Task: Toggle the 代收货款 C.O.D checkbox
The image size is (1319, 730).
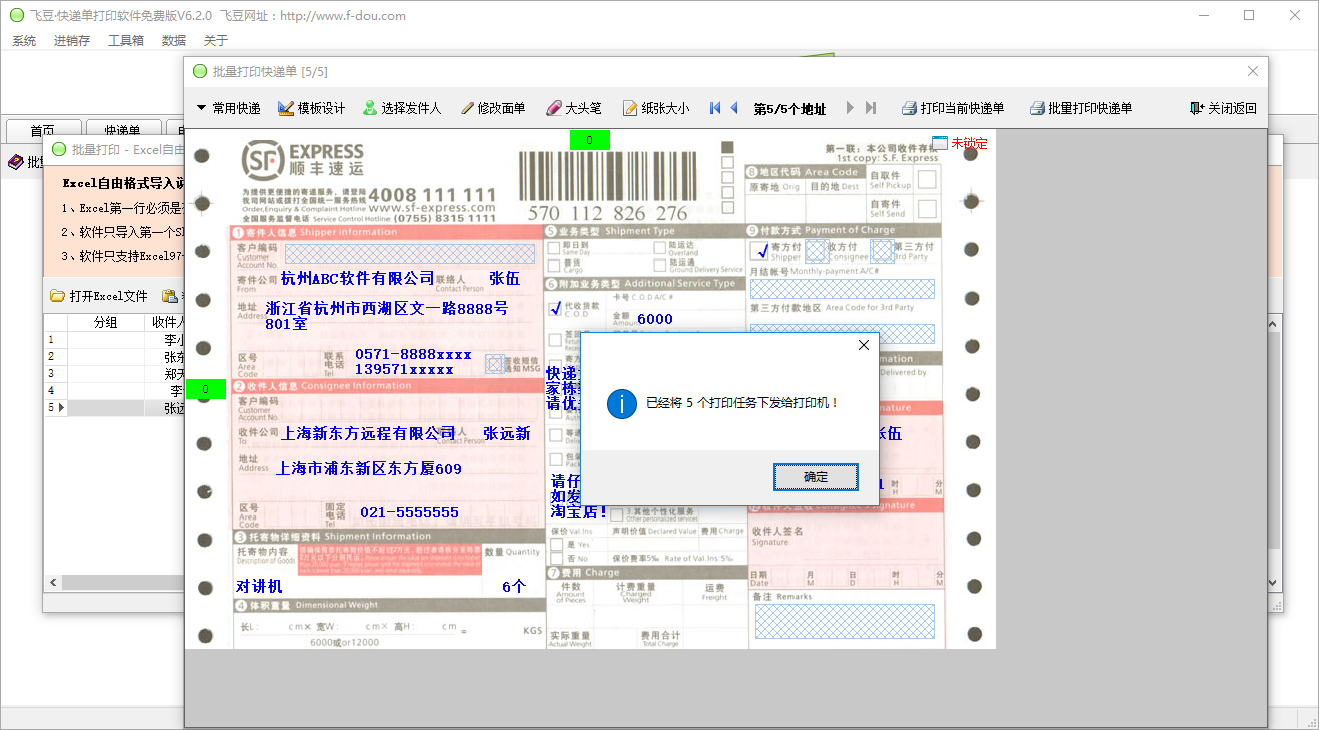Action: point(555,309)
